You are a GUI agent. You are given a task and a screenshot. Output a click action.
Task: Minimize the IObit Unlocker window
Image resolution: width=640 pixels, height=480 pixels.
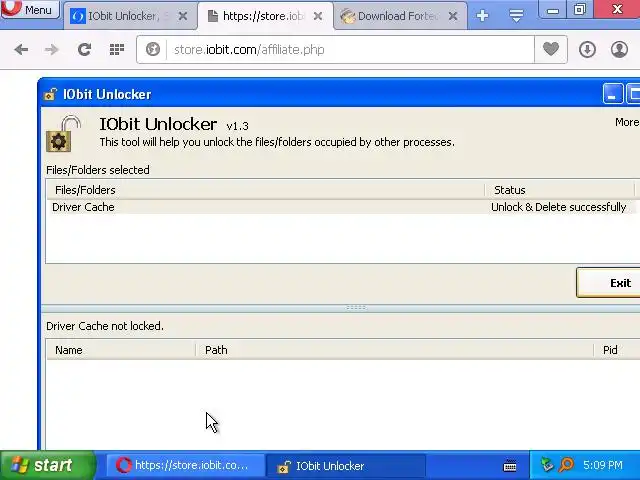click(x=613, y=94)
